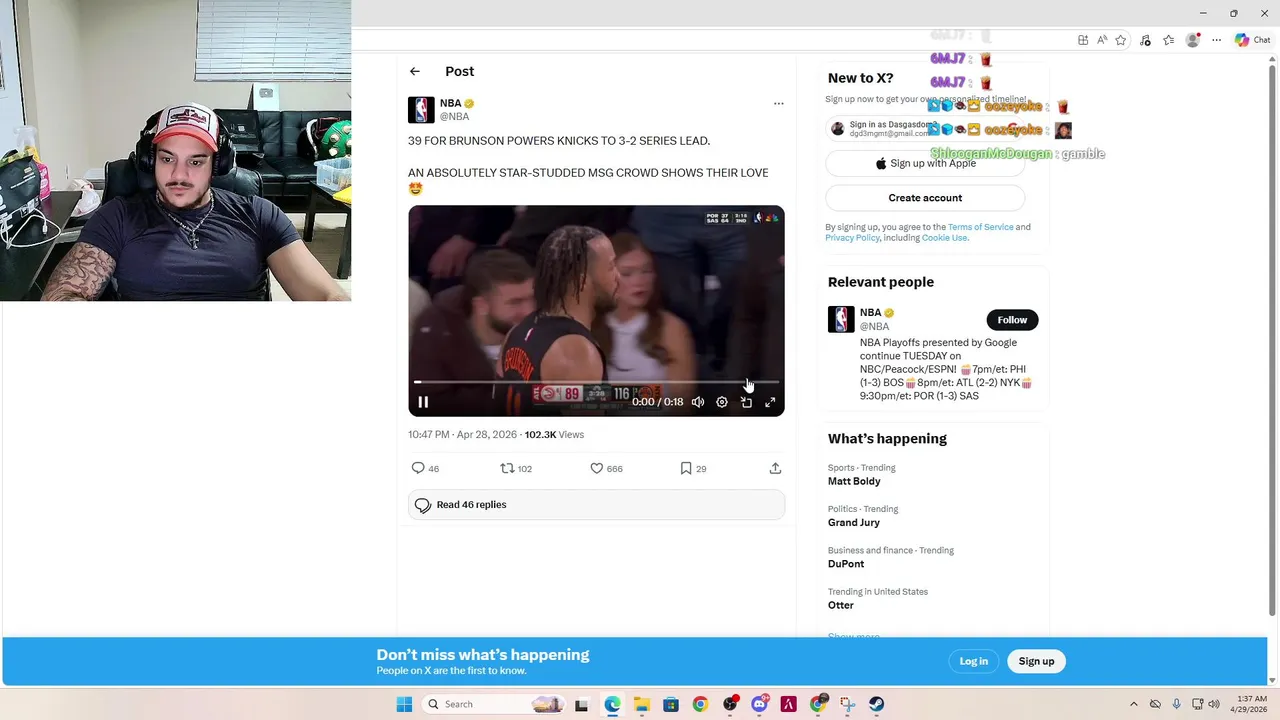
Task: Share the post via share icon
Action: point(775,468)
